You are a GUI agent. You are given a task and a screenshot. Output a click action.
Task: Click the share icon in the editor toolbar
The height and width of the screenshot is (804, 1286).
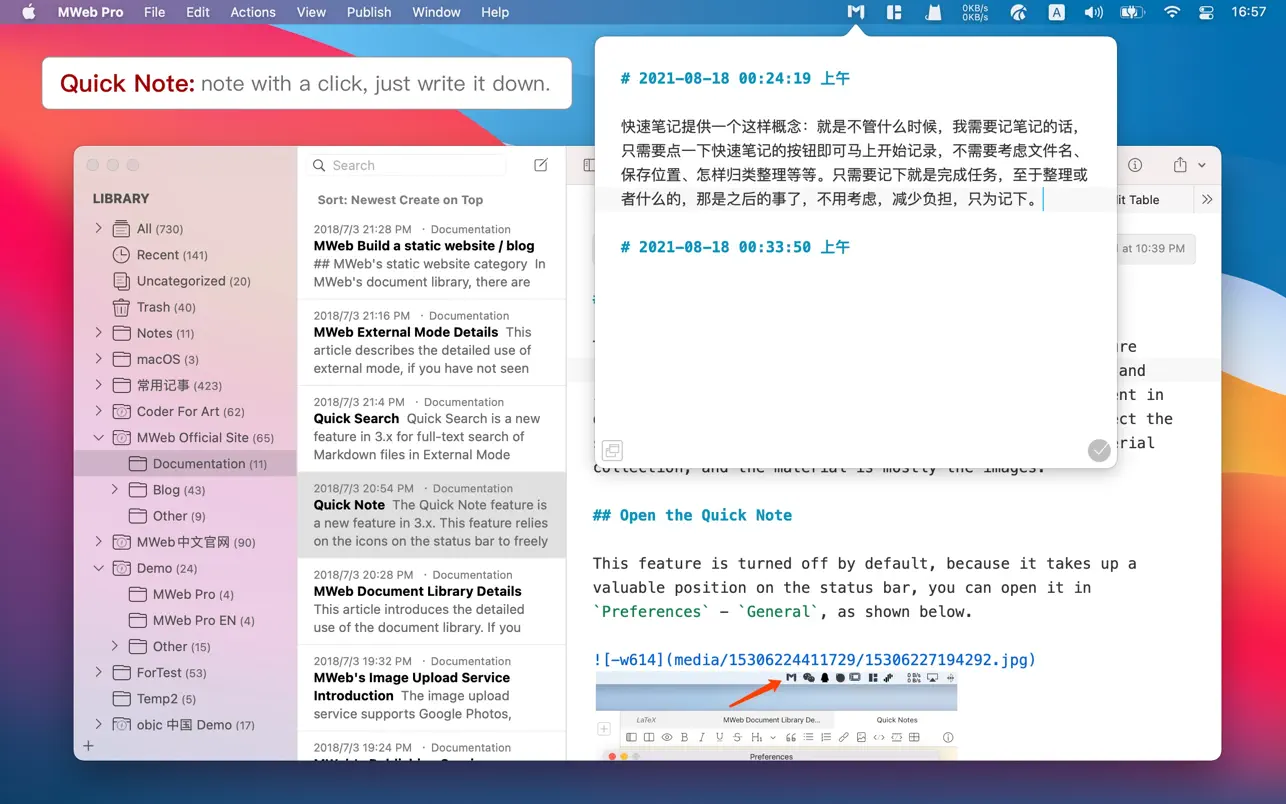[x=1180, y=165]
